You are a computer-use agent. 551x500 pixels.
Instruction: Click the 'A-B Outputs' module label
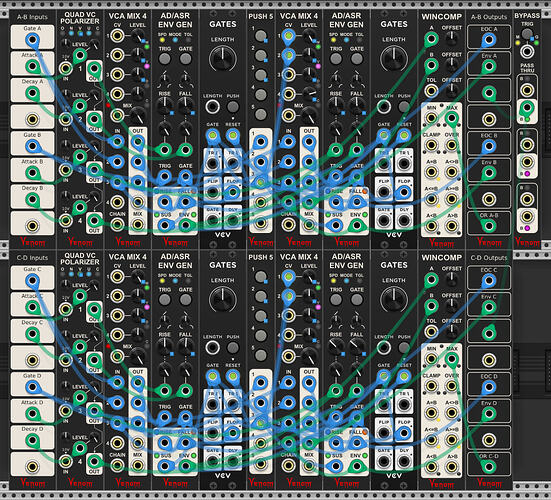coord(489,17)
